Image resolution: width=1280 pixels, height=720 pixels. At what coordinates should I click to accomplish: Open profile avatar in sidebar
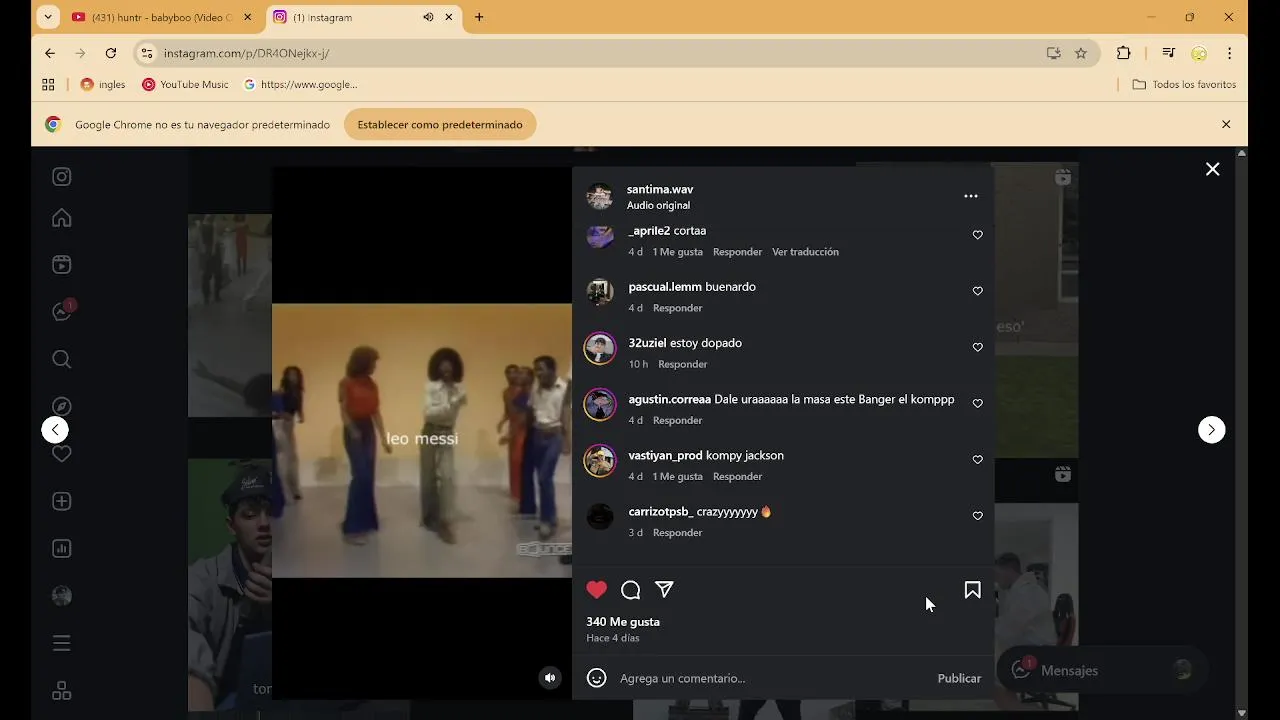(61, 596)
